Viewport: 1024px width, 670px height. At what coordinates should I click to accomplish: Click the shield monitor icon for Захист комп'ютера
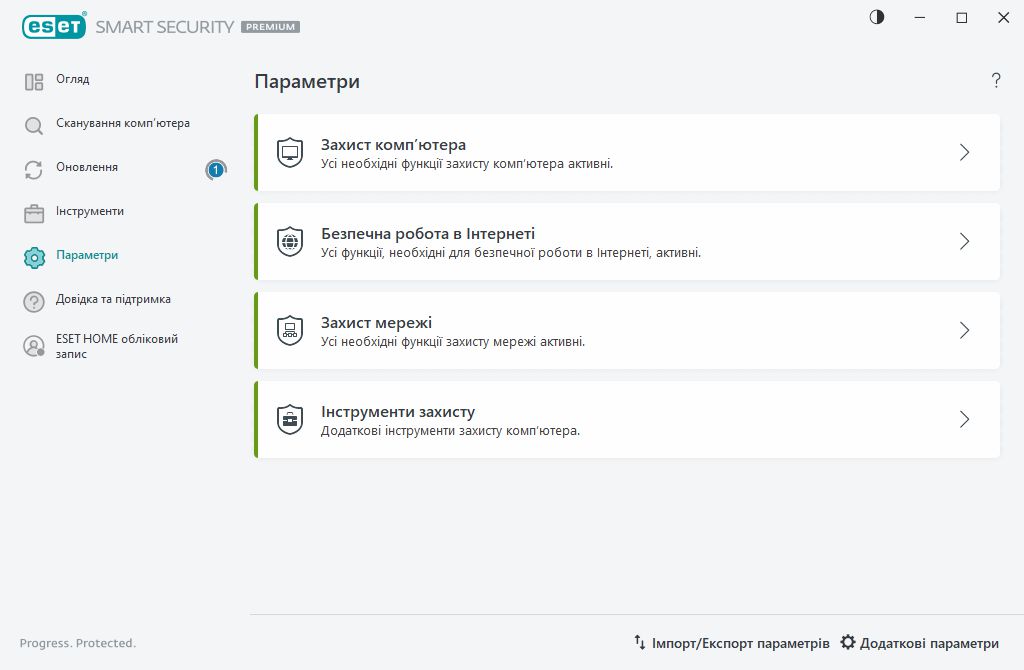pyautogui.click(x=290, y=152)
